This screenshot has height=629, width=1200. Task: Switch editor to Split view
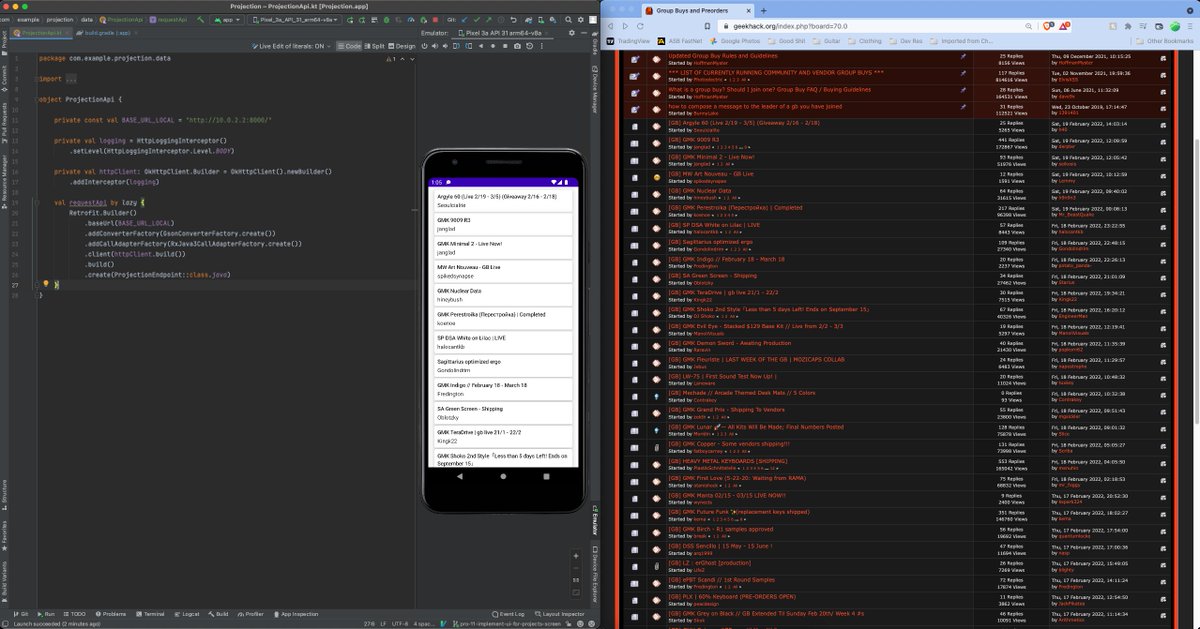pos(375,46)
